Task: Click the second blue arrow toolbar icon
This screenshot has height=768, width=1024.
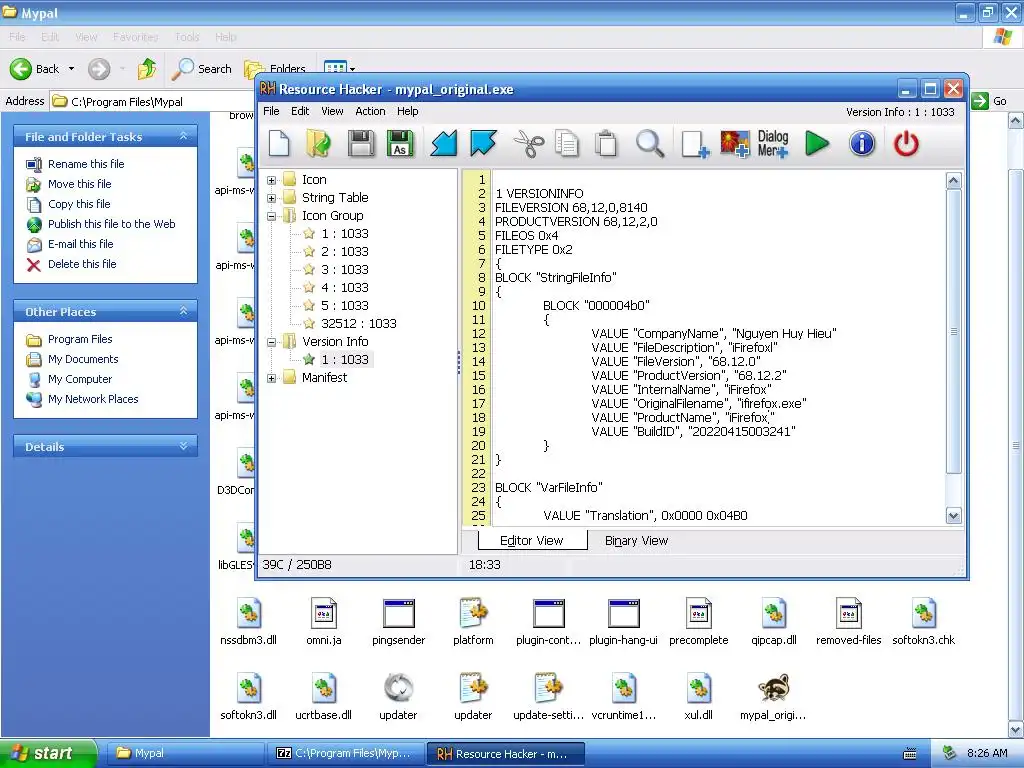Action: [x=483, y=144]
